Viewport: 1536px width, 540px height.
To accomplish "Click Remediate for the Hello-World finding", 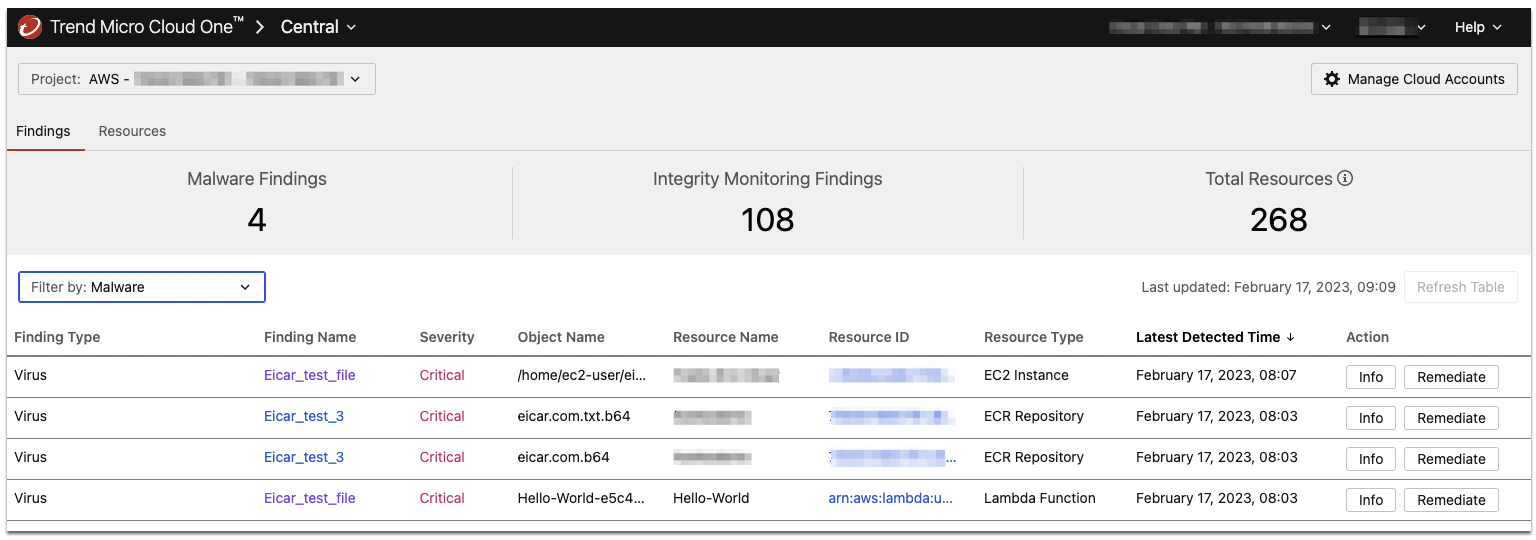I will click(x=1451, y=500).
